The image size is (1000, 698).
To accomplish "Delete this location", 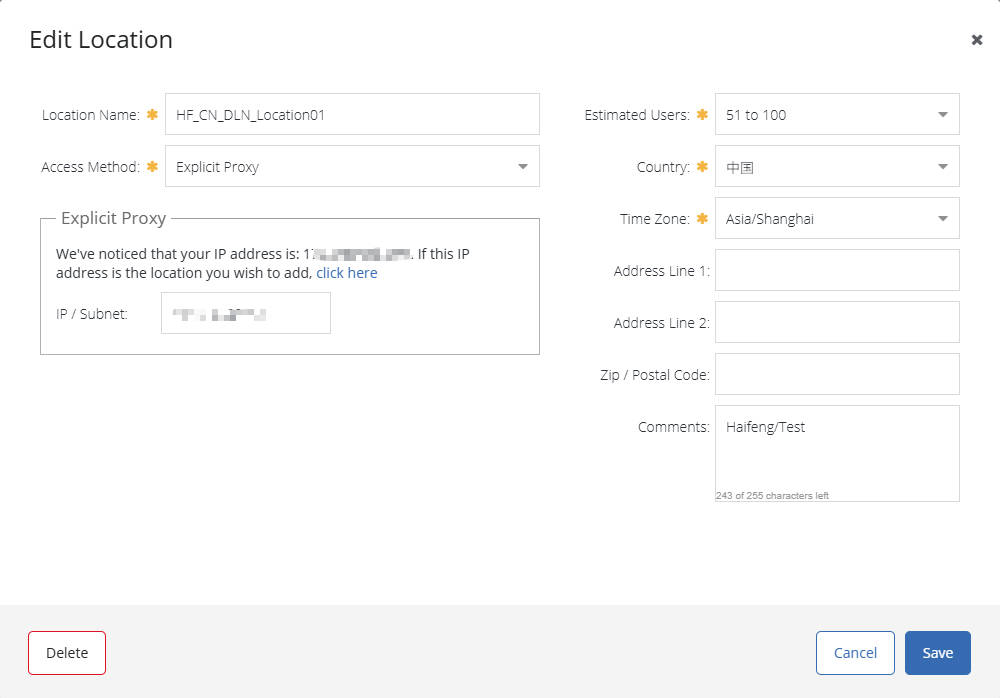I will pyautogui.click(x=67, y=653).
